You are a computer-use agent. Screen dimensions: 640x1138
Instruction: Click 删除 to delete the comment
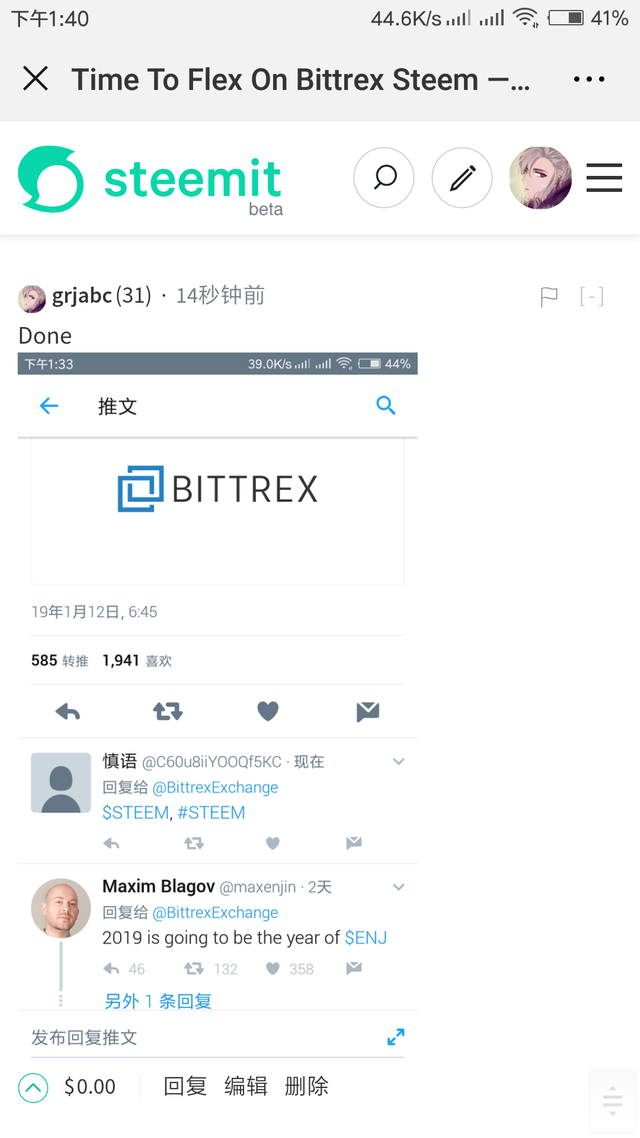[x=307, y=1086]
